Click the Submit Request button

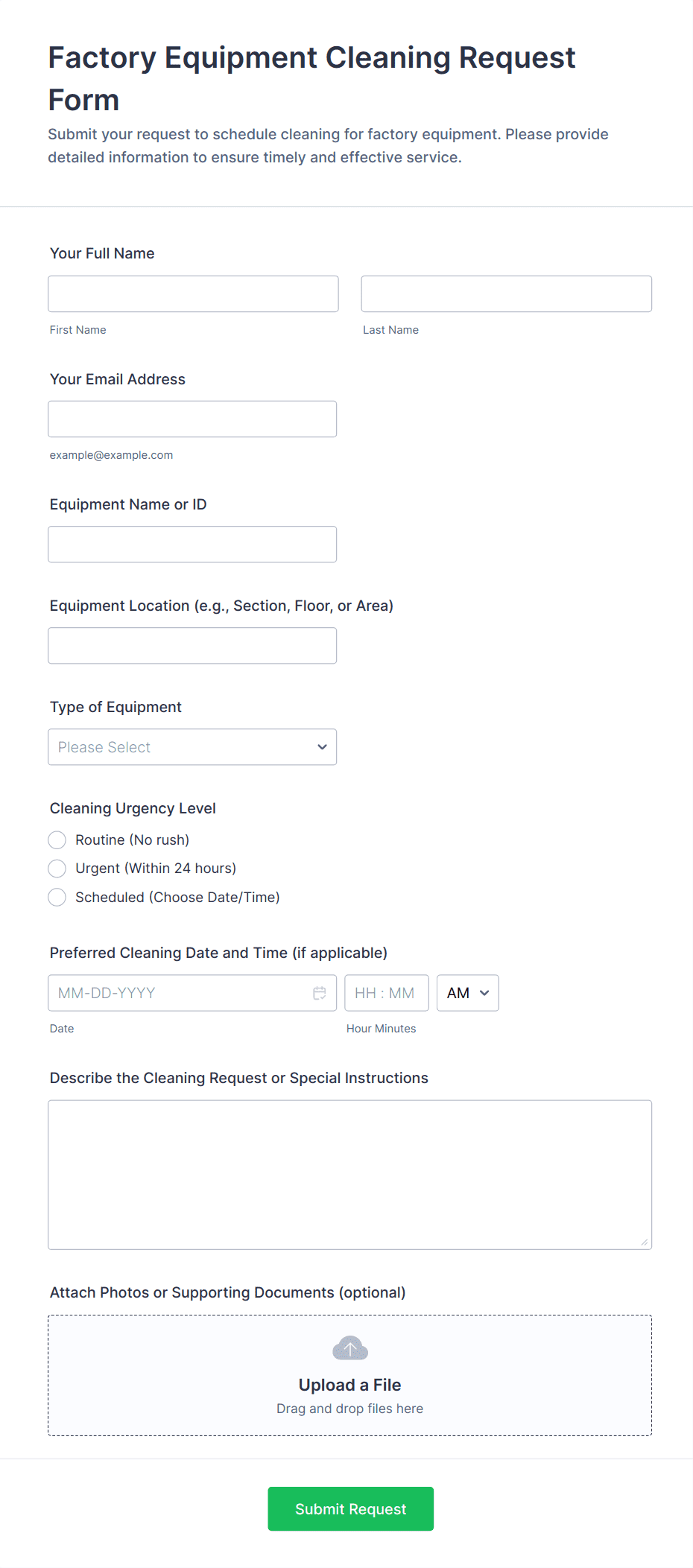350,1509
